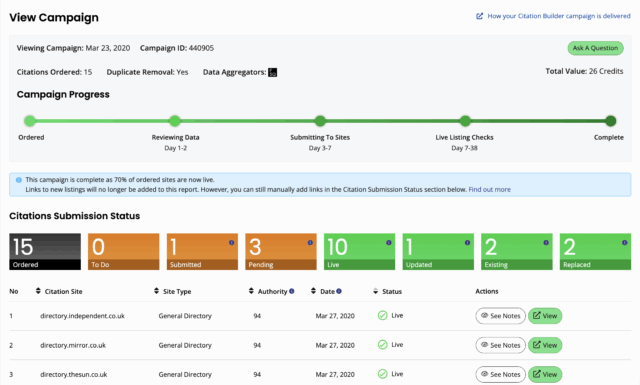View the directory.independent.co.uk listing

(x=545, y=316)
